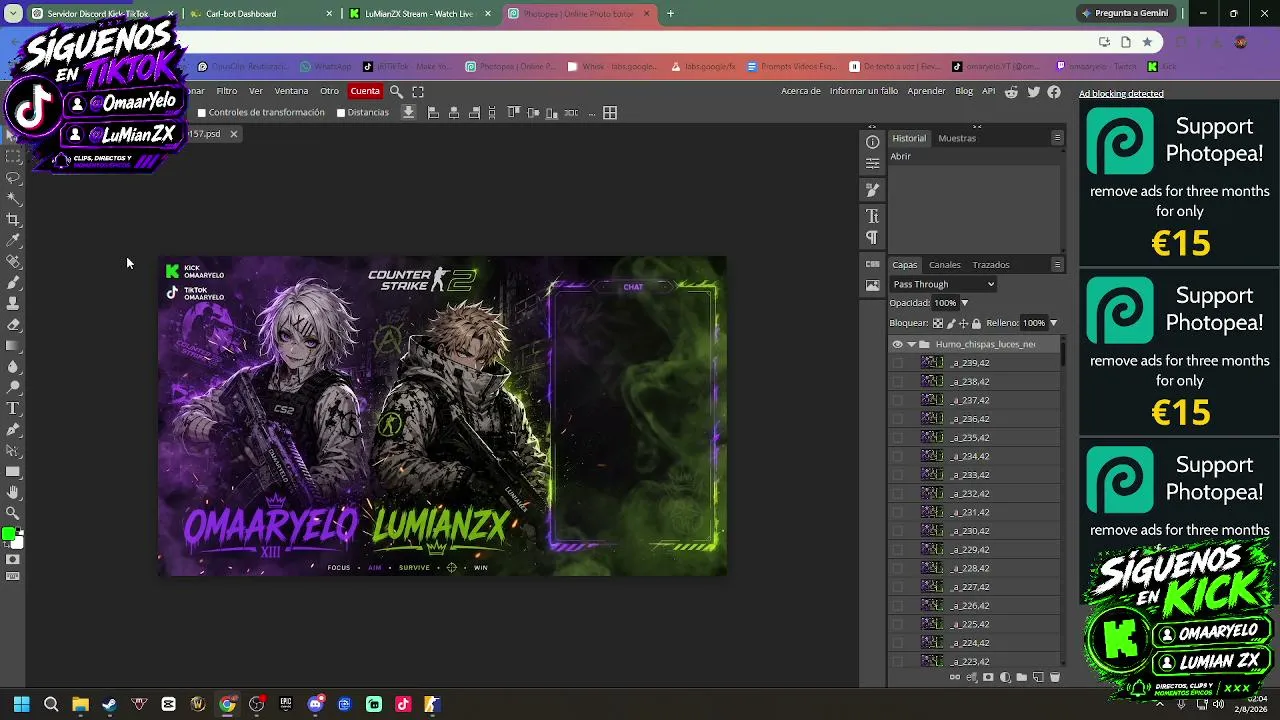Select the Hand tool
Viewport: 1280px width, 720px height.
pyautogui.click(x=13, y=493)
